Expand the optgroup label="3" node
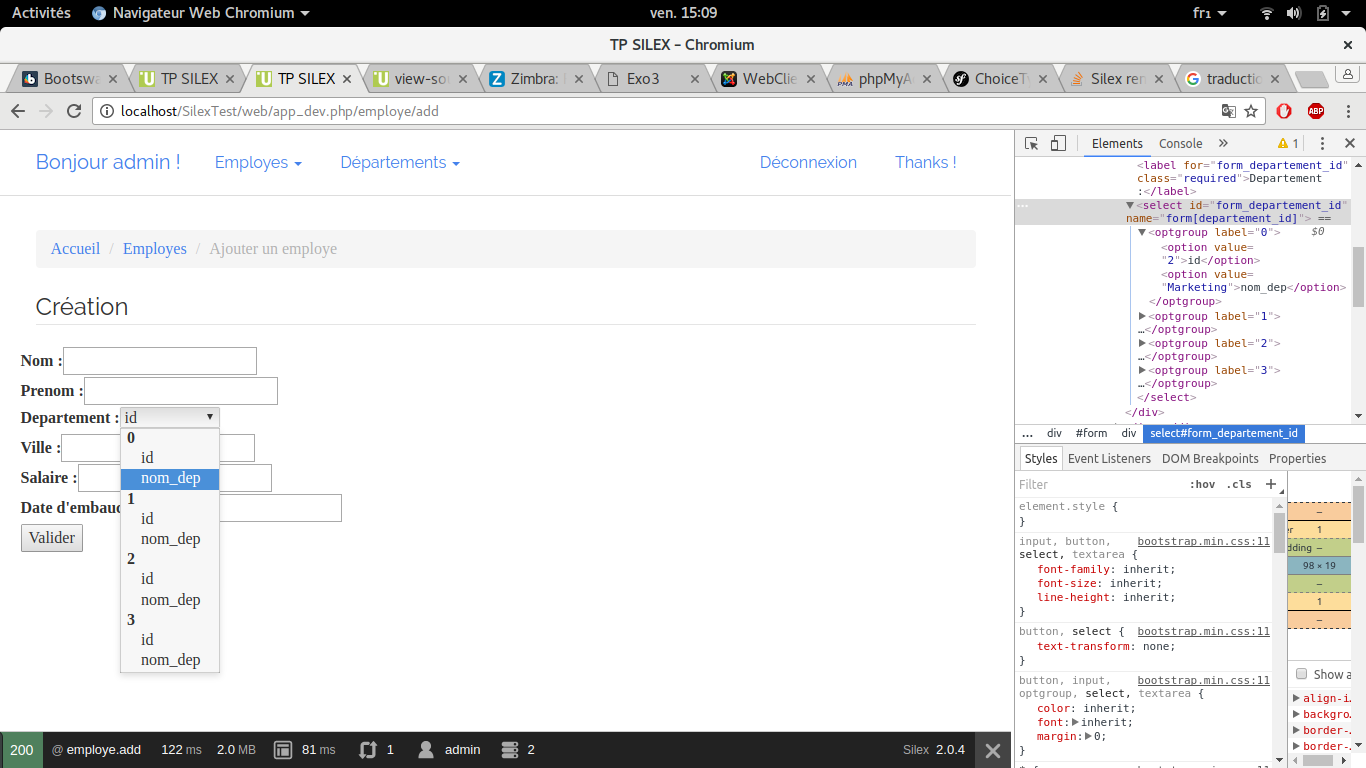 point(1142,370)
